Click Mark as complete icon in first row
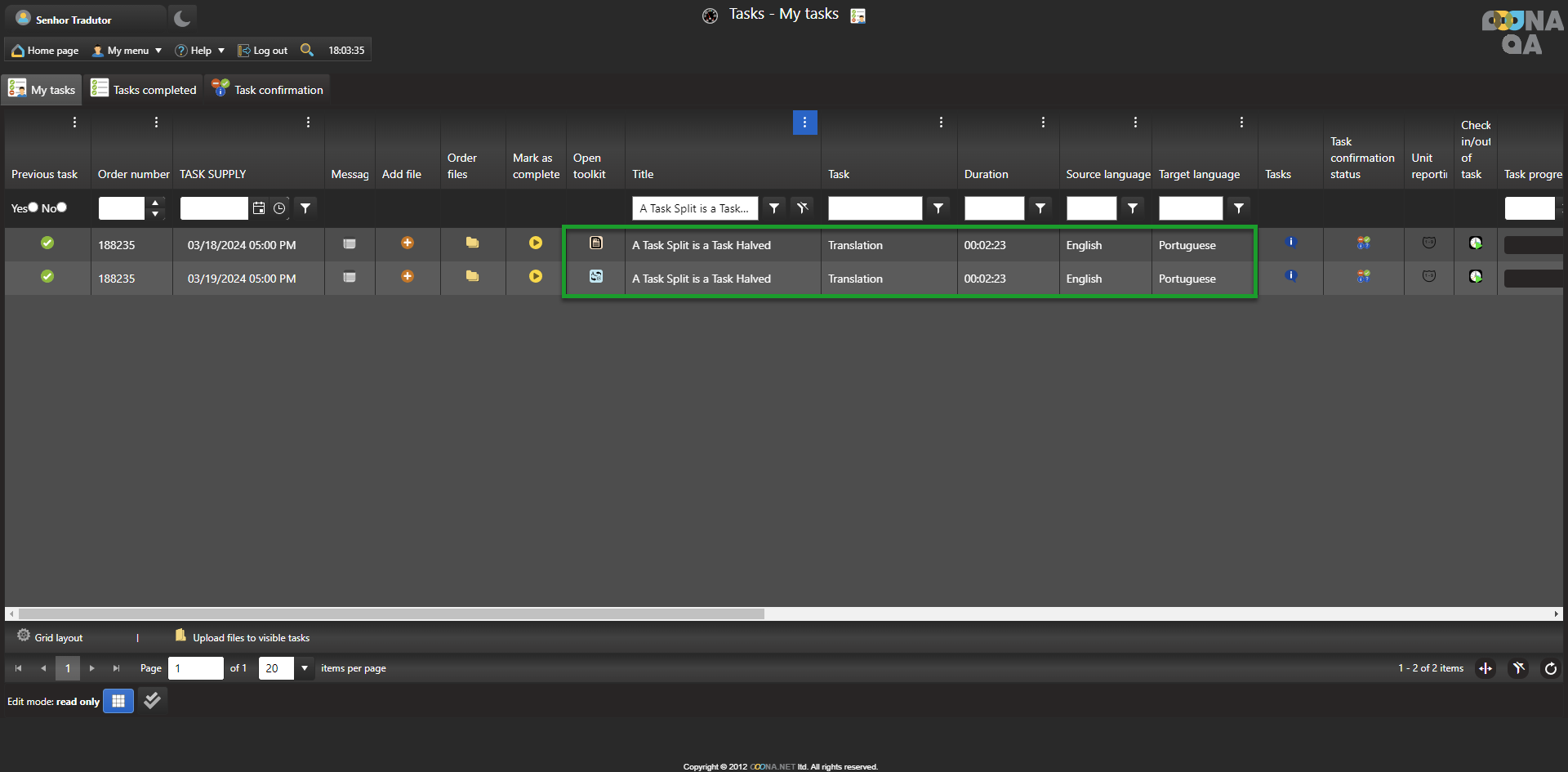This screenshot has width=1568, height=772. tap(535, 243)
